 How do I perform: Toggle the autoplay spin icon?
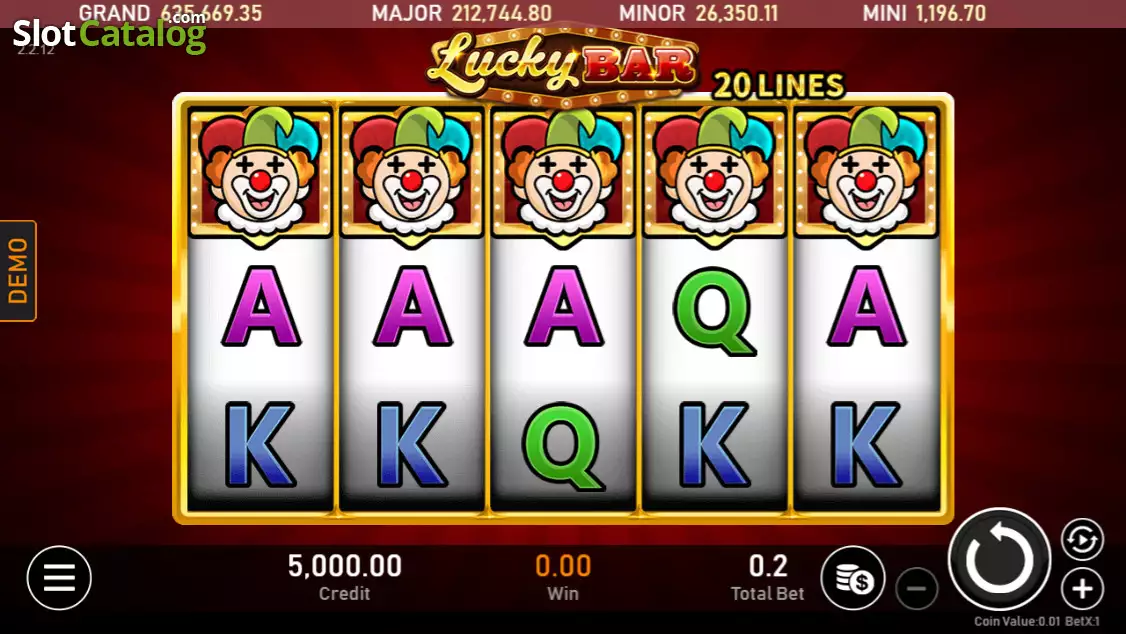[1082, 539]
